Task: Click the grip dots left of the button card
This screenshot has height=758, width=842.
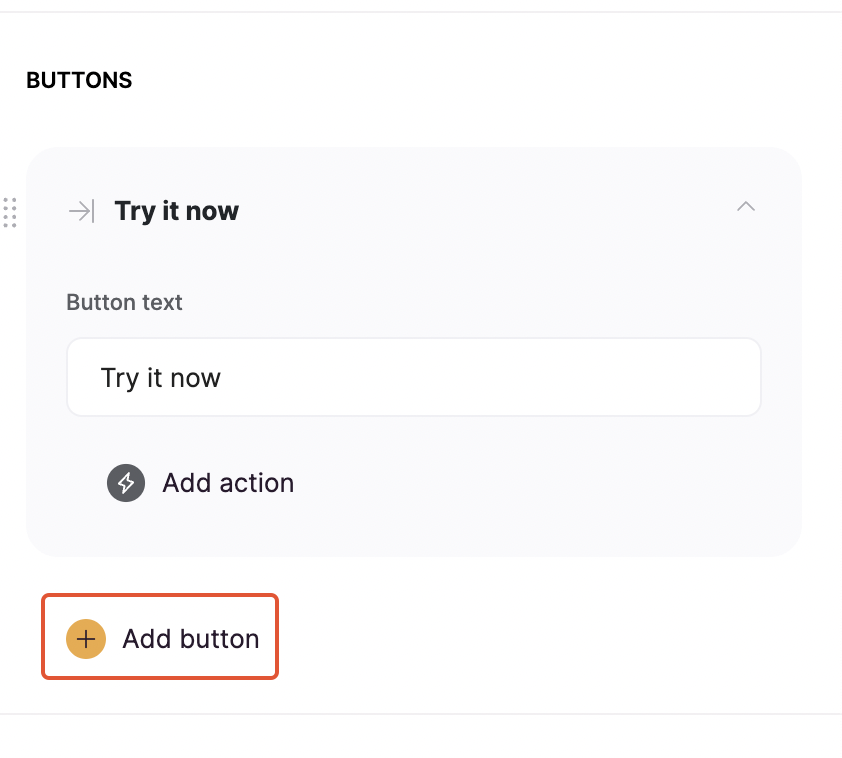Action: pyautogui.click(x=11, y=213)
